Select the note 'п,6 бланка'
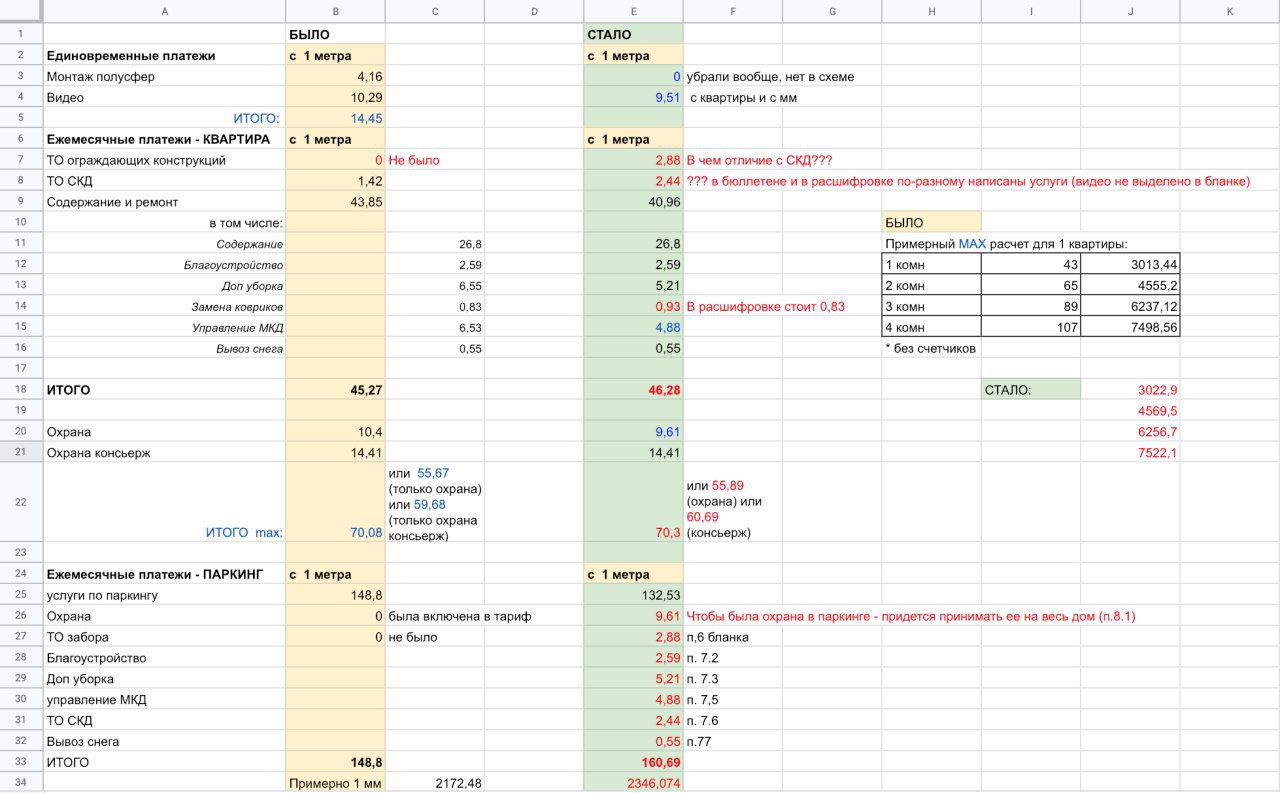The width and height of the screenshot is (1280, 793). [717, 637]
